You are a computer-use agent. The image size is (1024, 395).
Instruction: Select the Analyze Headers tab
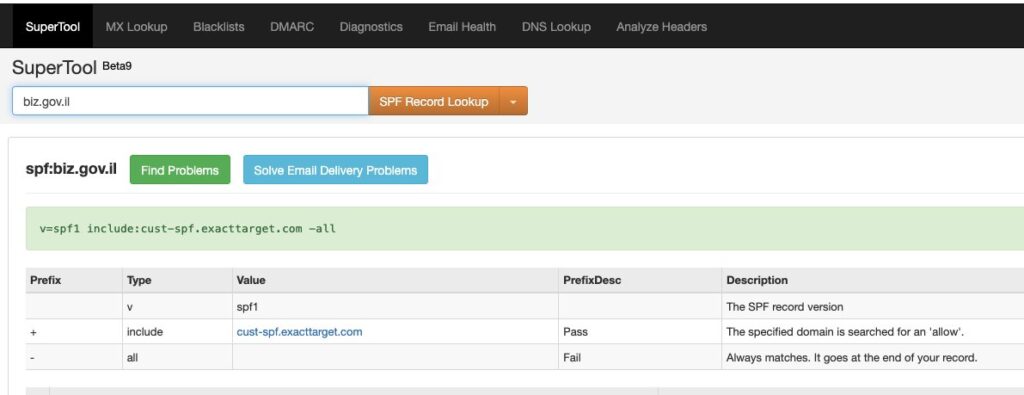(x=661, y=27)
